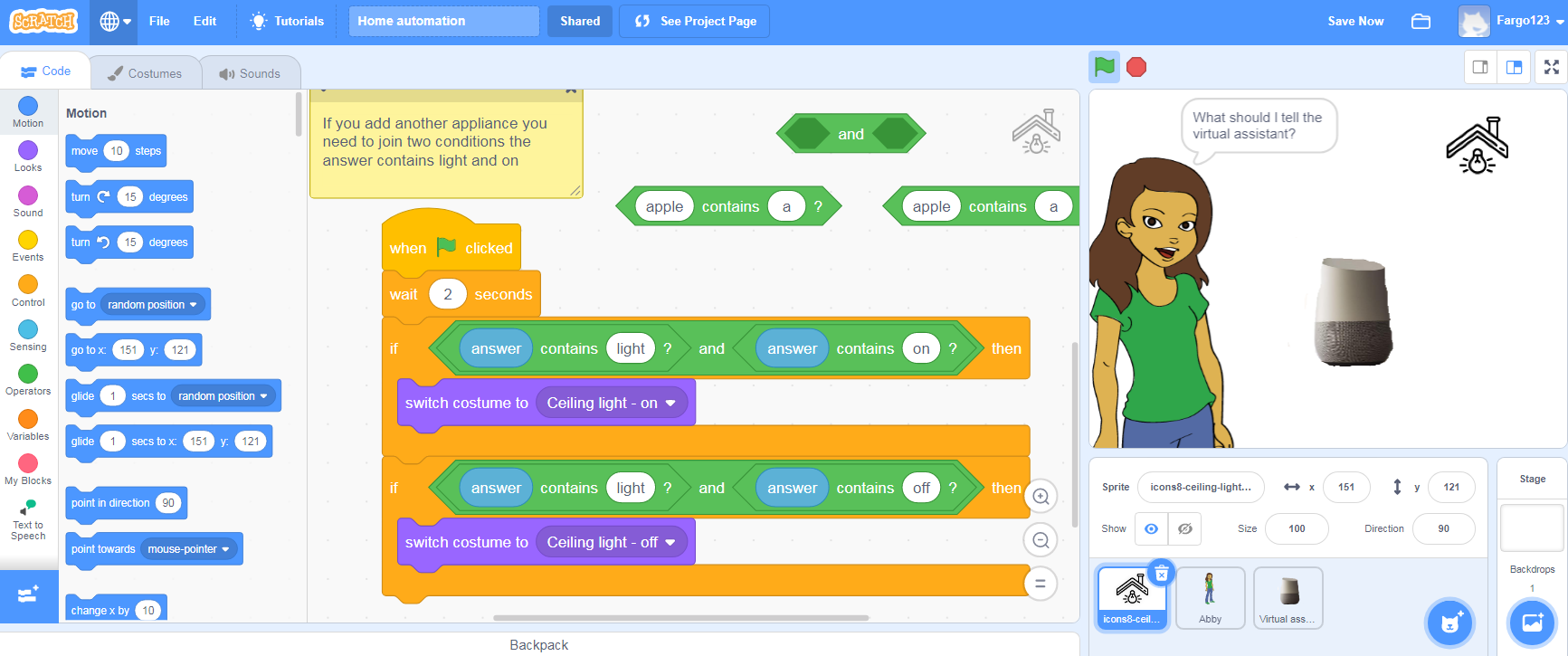Screen dimensions: 1568x656
Task: Open the File menu
Action: tap(159, 21)
